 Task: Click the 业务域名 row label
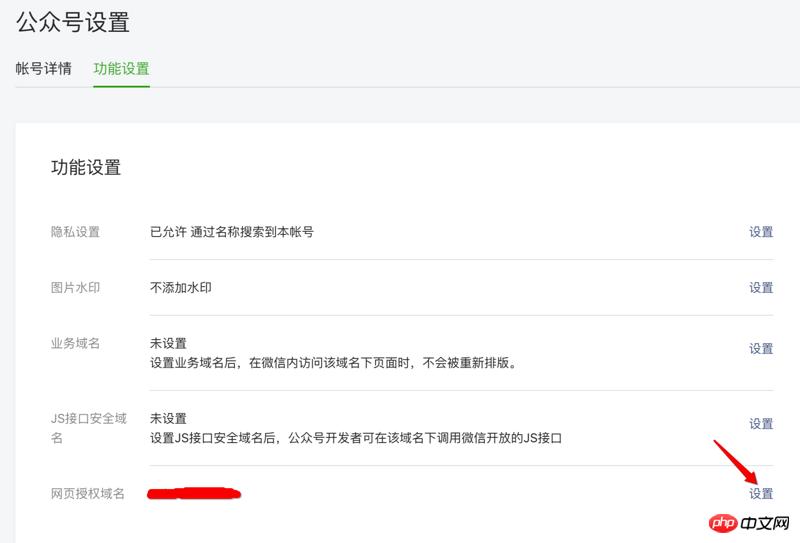tap(75, 344)
